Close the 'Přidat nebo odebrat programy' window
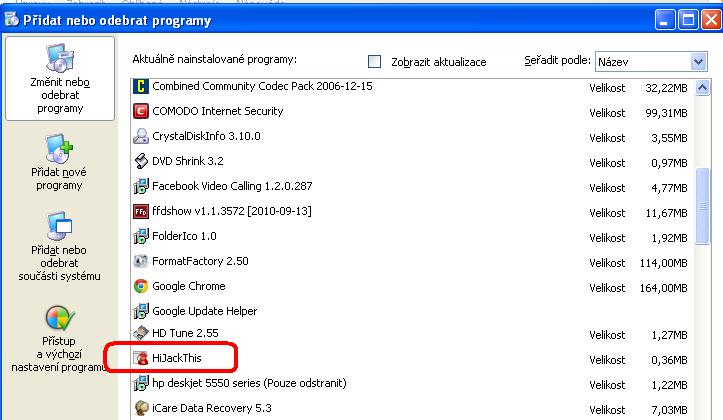This screenshot has height=420, width=723. pos(711,20)
